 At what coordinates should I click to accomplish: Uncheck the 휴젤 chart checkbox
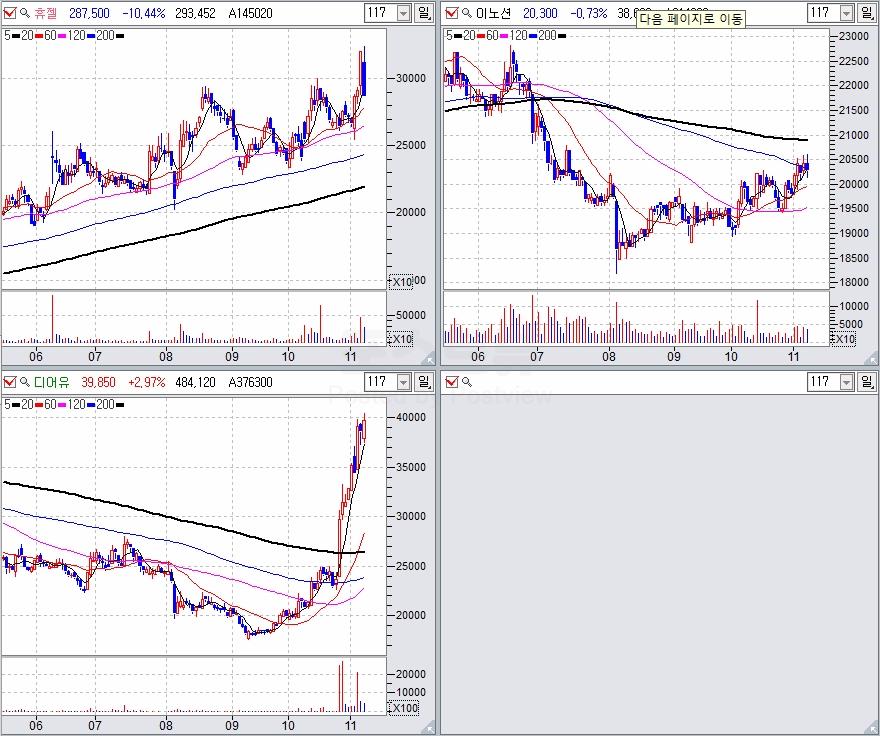(x=10, y=13)
